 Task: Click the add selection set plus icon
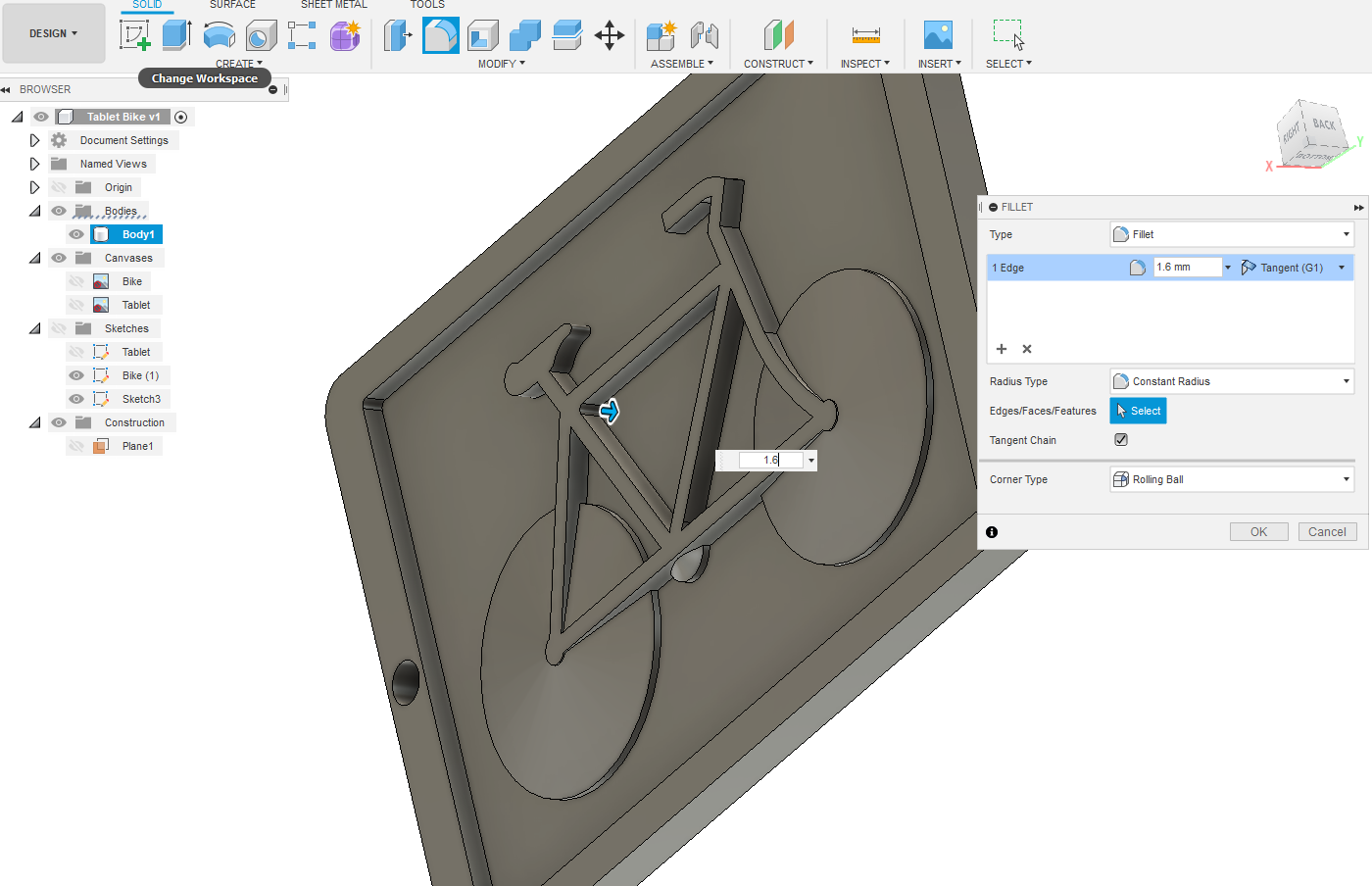[1002, 349]
